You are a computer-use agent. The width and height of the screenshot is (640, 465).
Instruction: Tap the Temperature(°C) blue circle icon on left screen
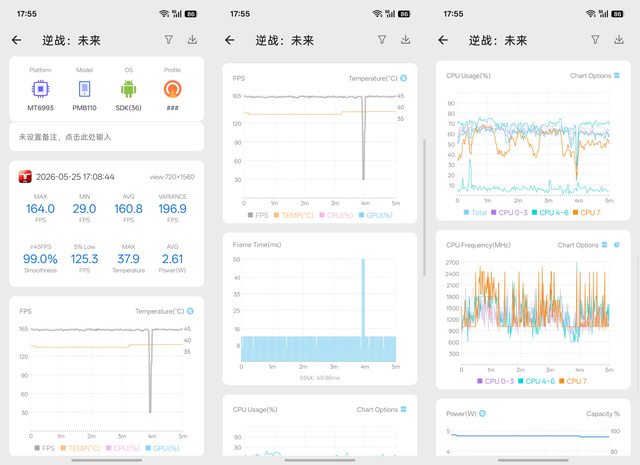[190, 311]
